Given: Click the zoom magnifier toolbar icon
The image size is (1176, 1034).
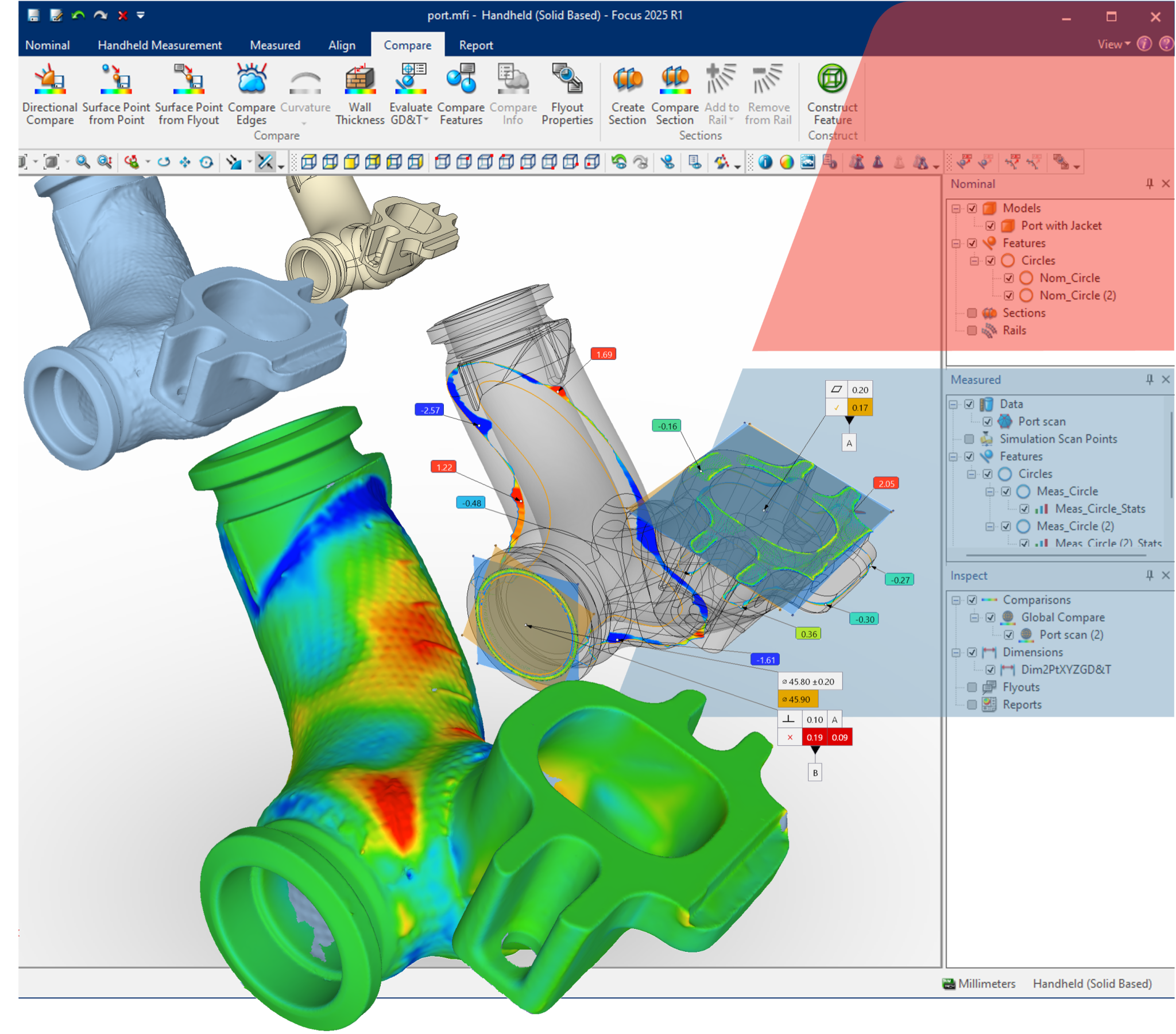Looking at the screenshot, I should tap(83, 162).
